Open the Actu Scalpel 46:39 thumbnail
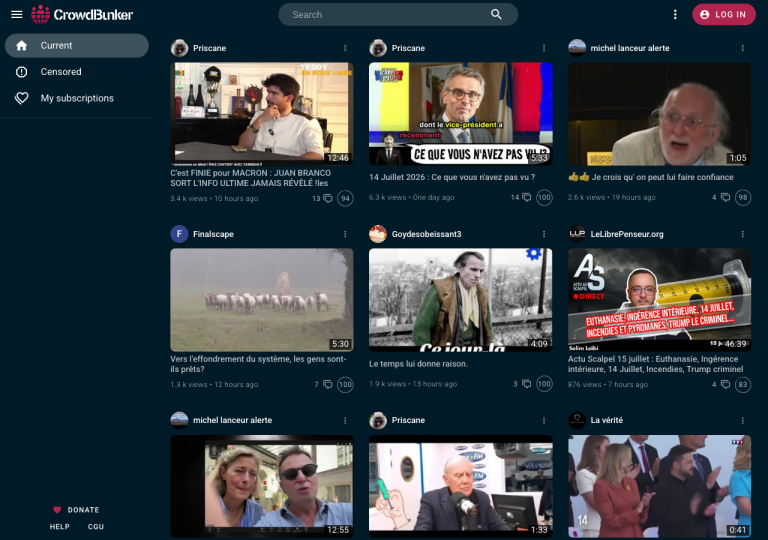This screenshot has height=540, width=768. [x=659, y=299]
